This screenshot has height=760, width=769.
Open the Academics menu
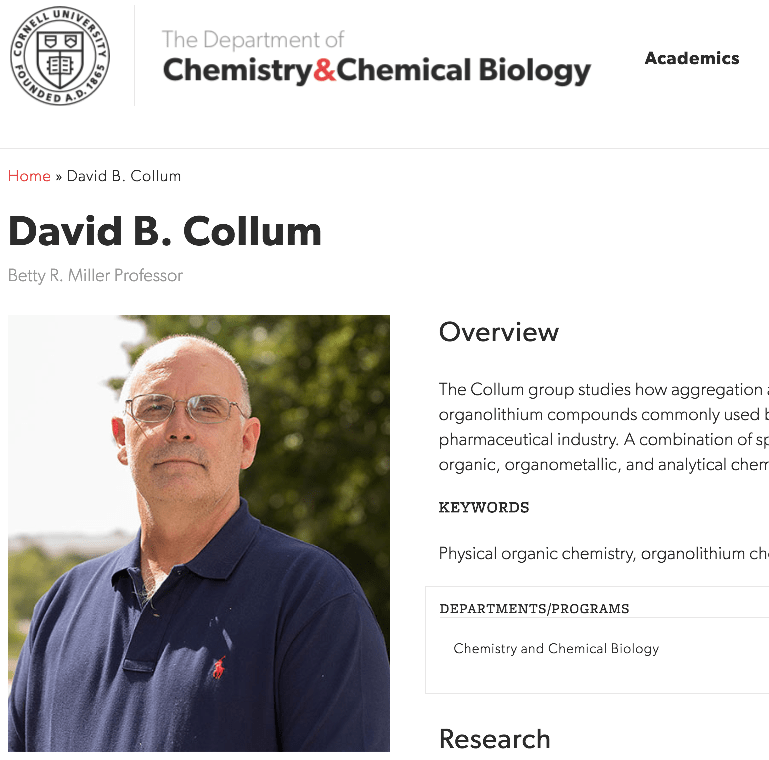692,58
